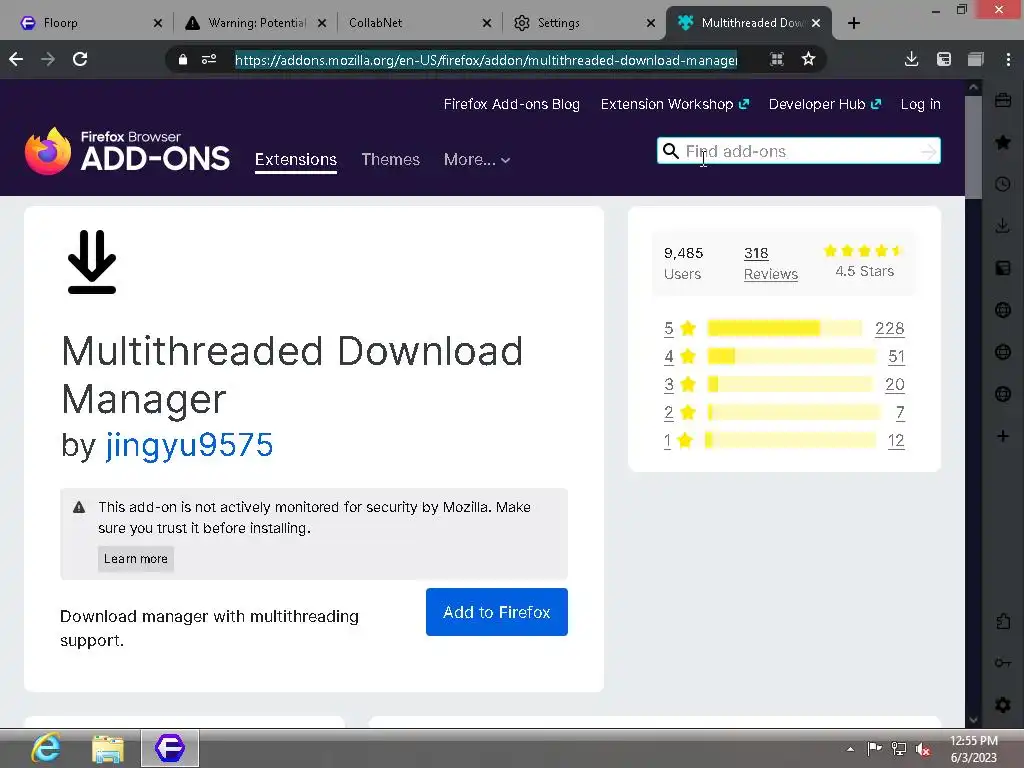This screenshot has height=768, width=1024.
Task: Open Internet Explorer from the taskbar
Action: click(x=46, y=748)
